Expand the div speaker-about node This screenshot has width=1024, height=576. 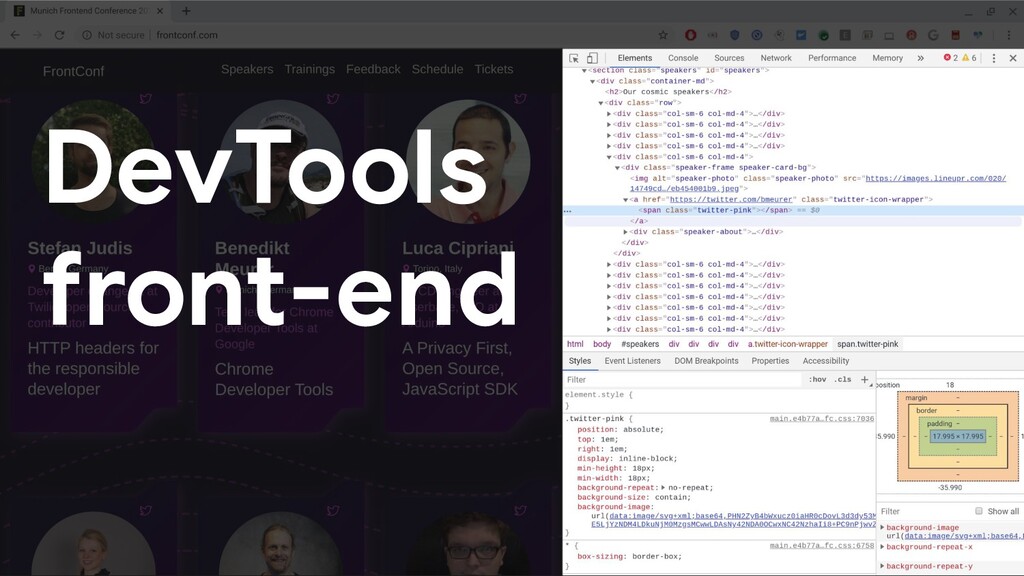(x=625, y=232)
